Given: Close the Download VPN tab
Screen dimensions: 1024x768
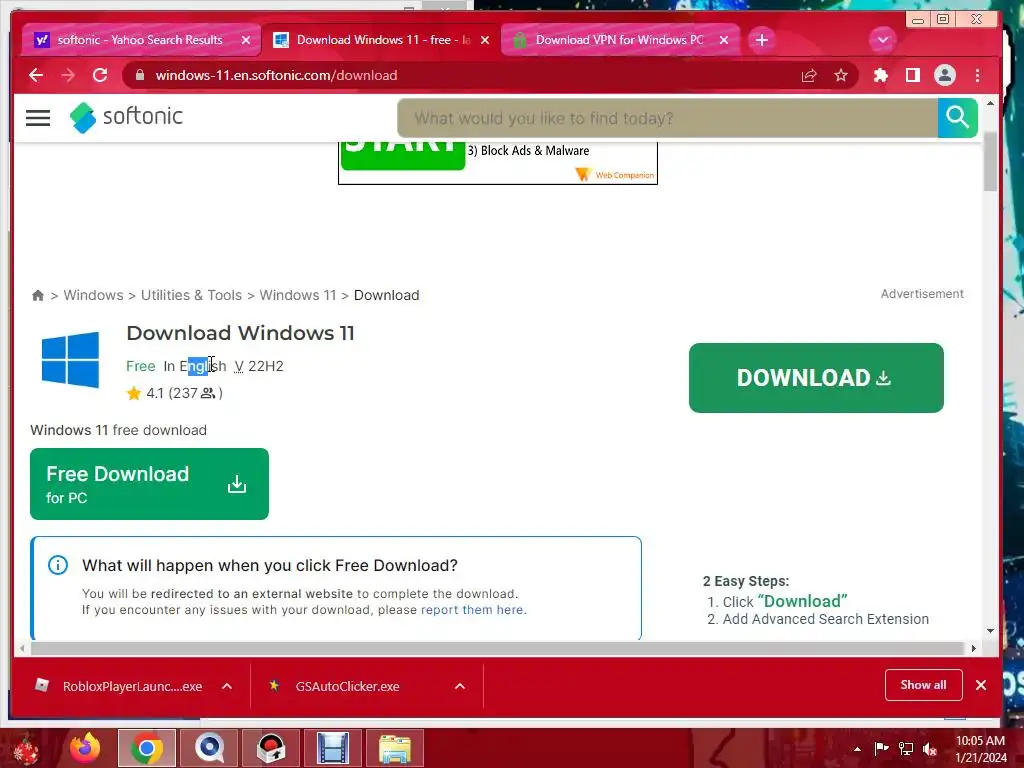Looking at the screenshot, I should click(724, 40).
